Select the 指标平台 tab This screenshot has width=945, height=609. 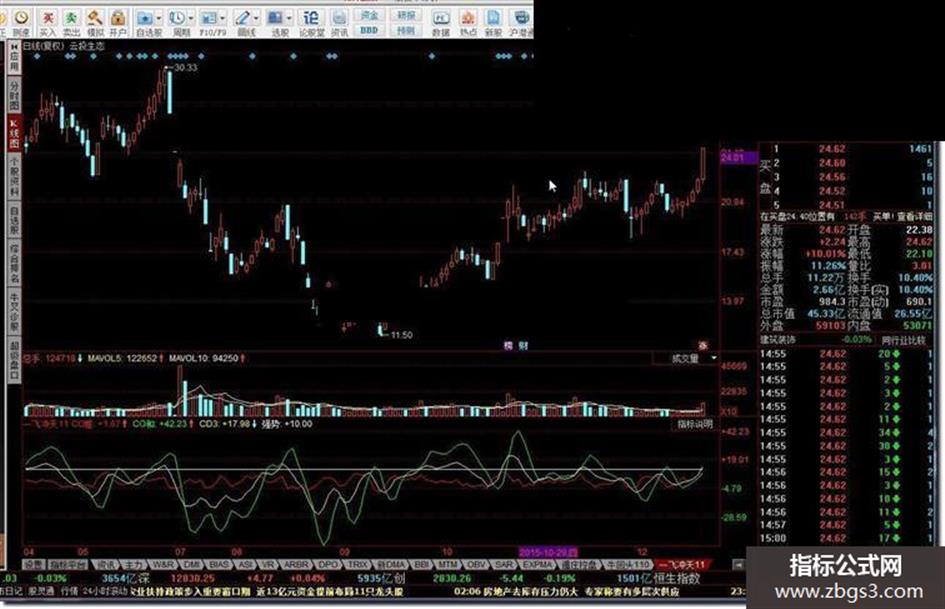point(68,565)
